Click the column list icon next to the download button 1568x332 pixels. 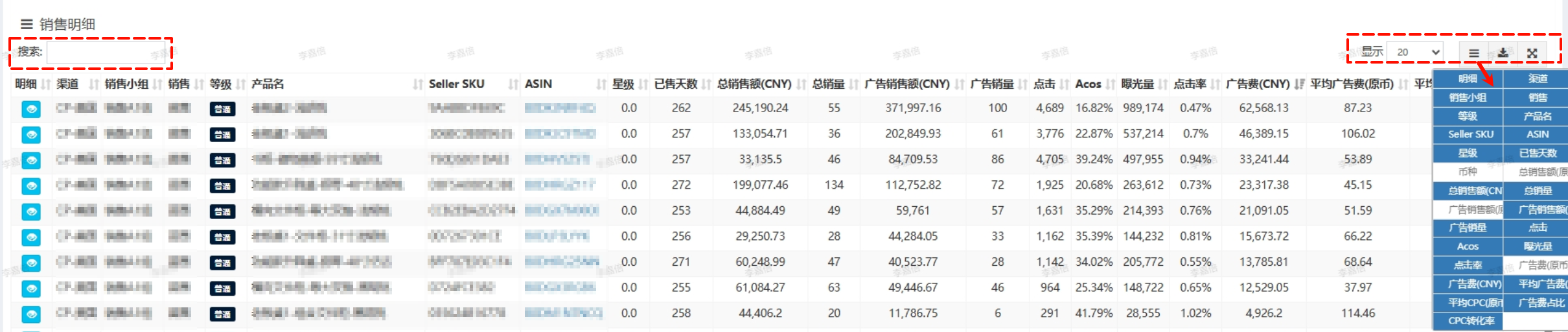(1473, 53)
